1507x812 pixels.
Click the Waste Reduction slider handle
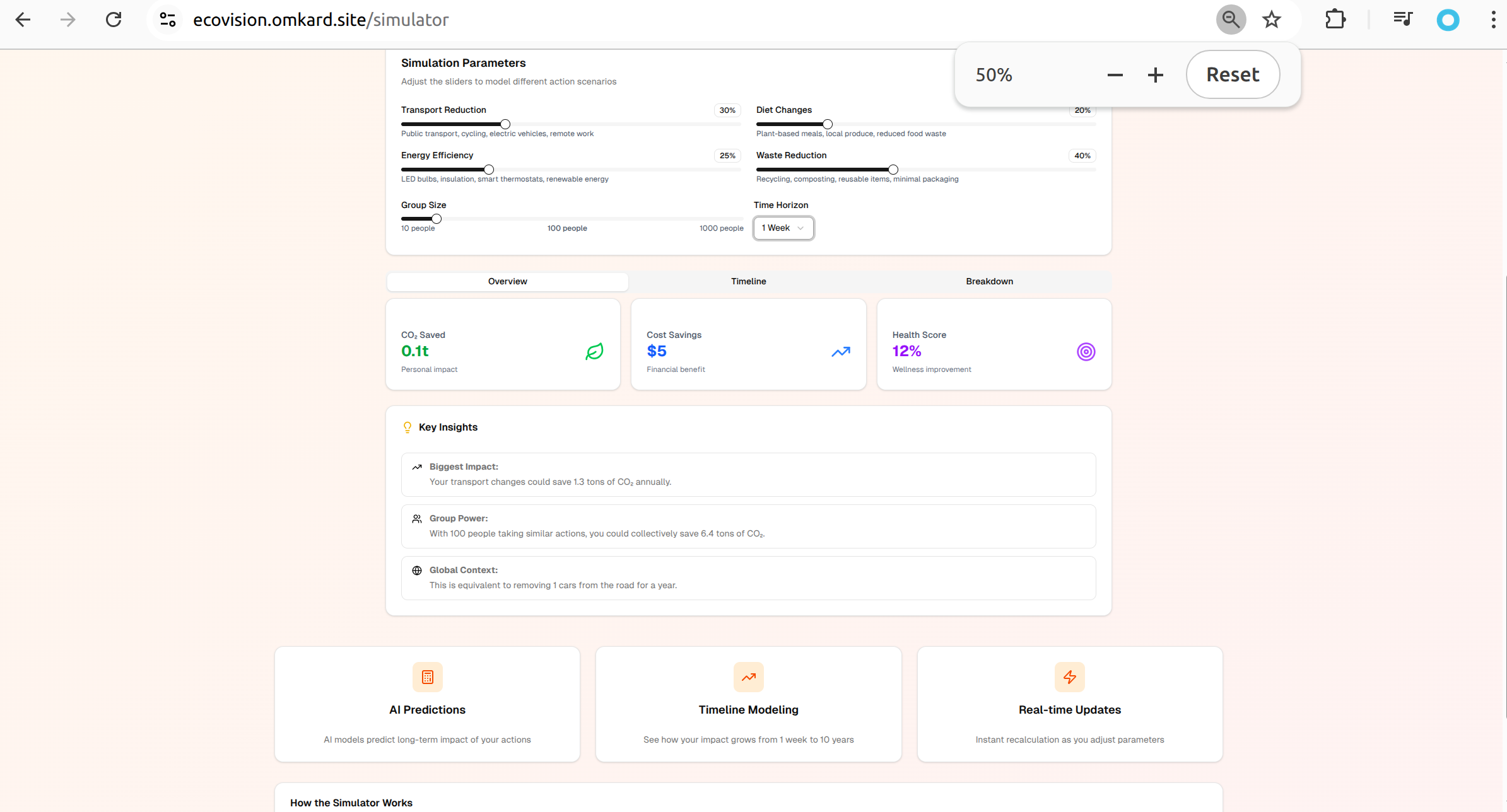click(x=893, y=170)
